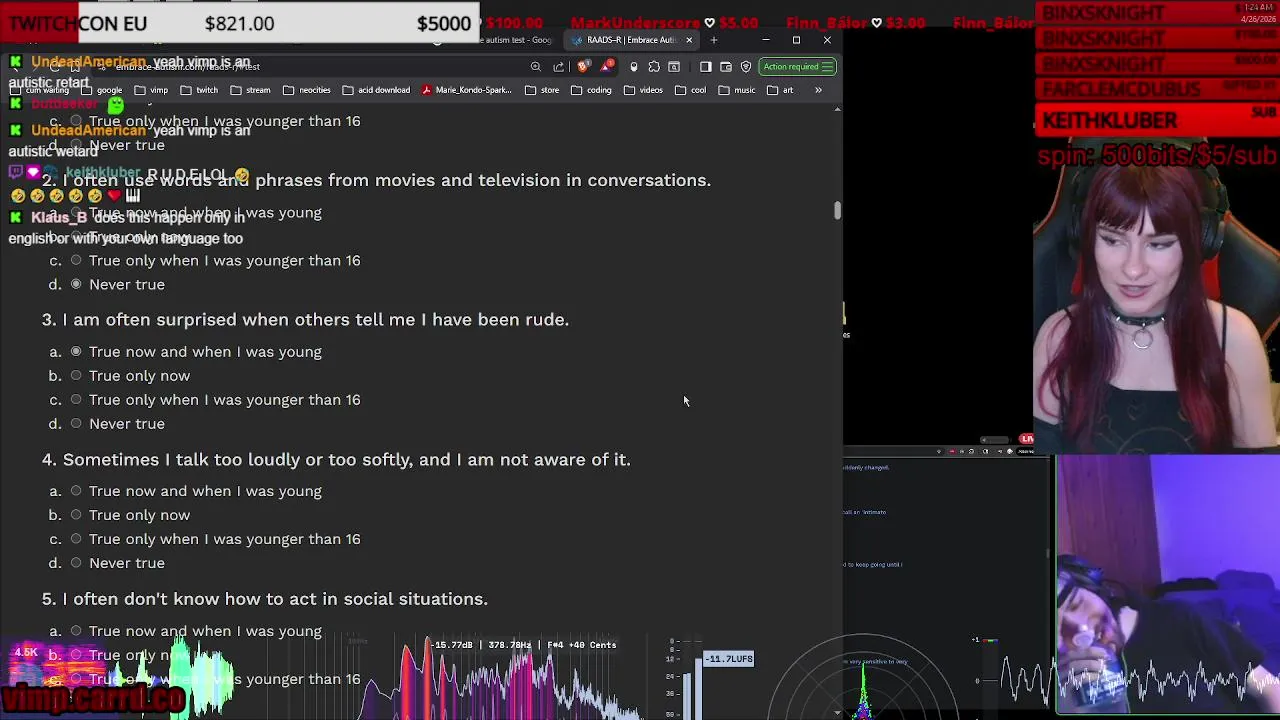Open the Brave Rewards triangle icon
This screenshot has height=720, width=1280.
[605, 67]
